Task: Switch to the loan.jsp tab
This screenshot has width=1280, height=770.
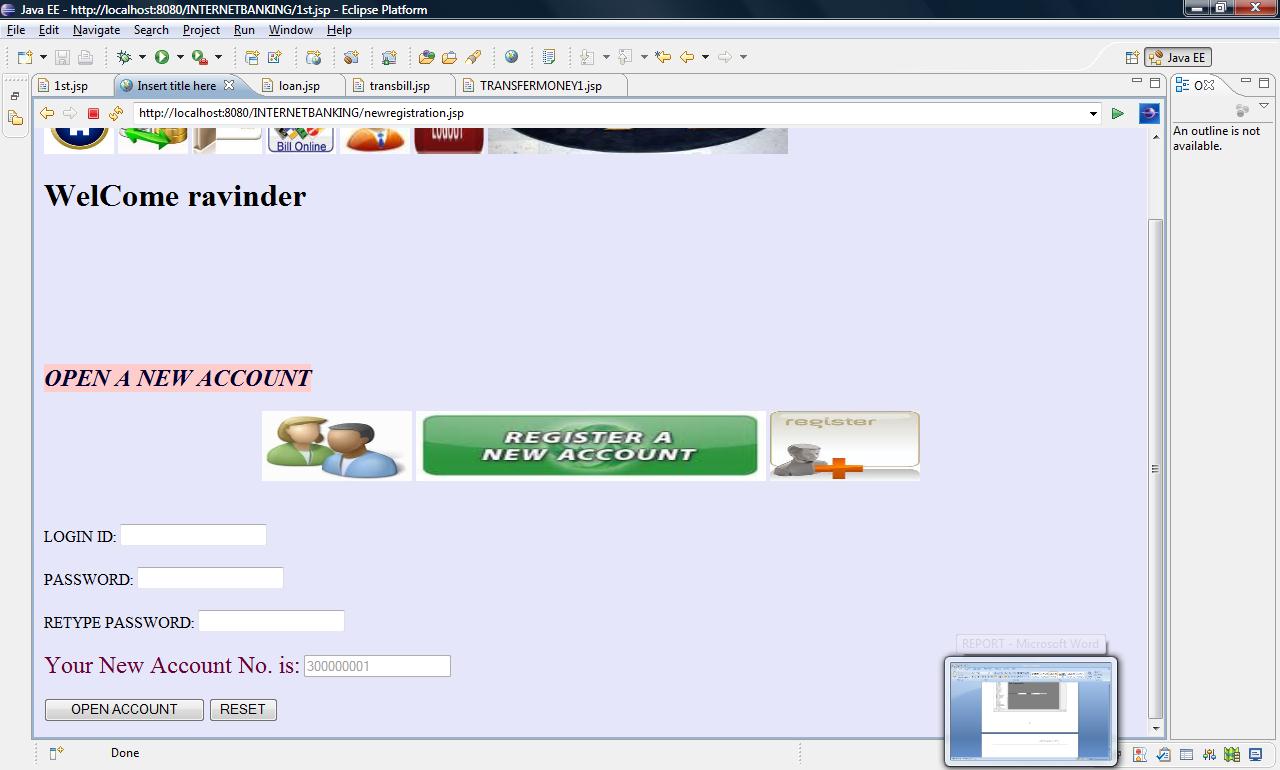Action: [298, 86]
